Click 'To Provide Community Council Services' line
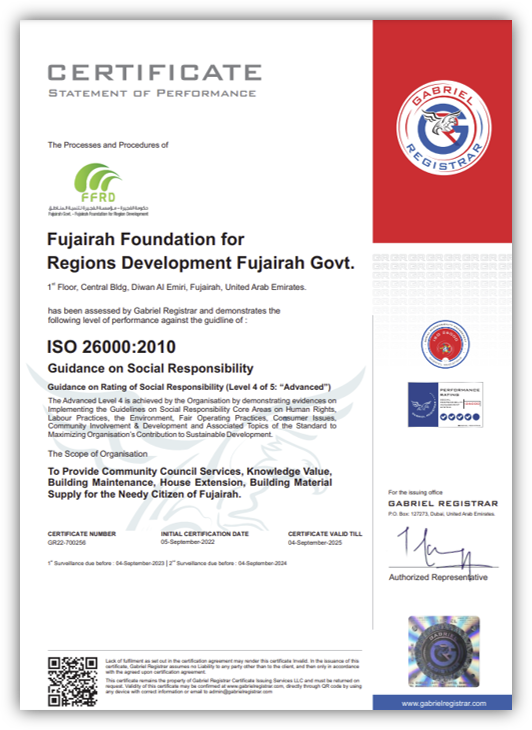 click(x=190, y=472)
